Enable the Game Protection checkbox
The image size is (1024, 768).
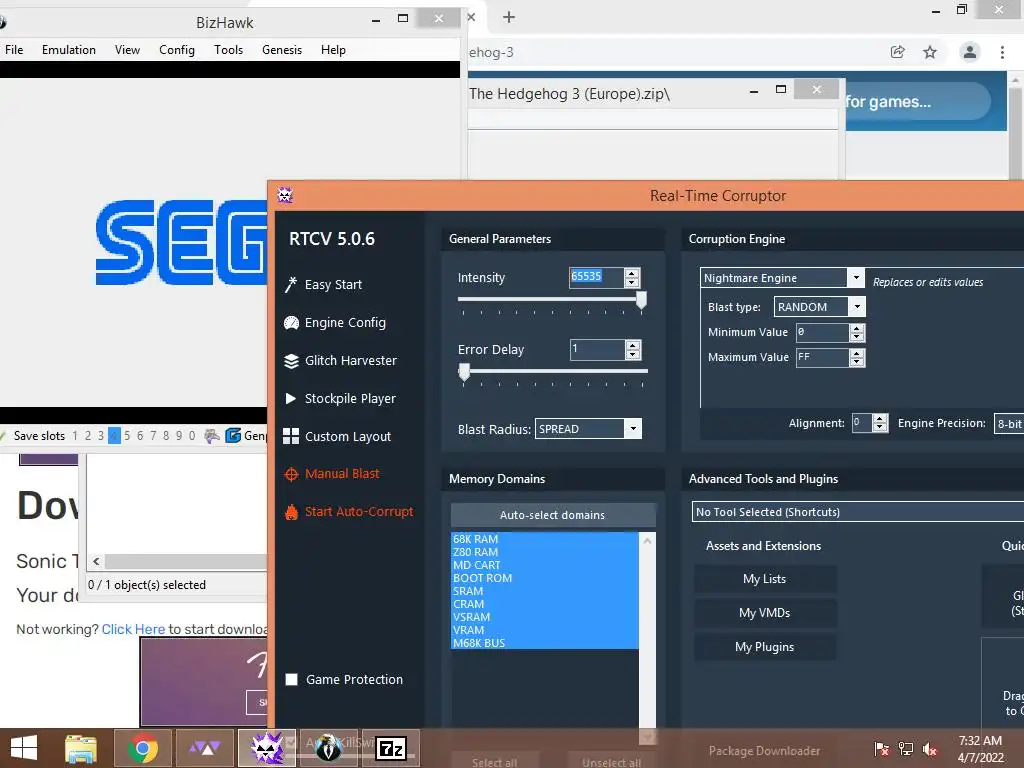point(291,679)
